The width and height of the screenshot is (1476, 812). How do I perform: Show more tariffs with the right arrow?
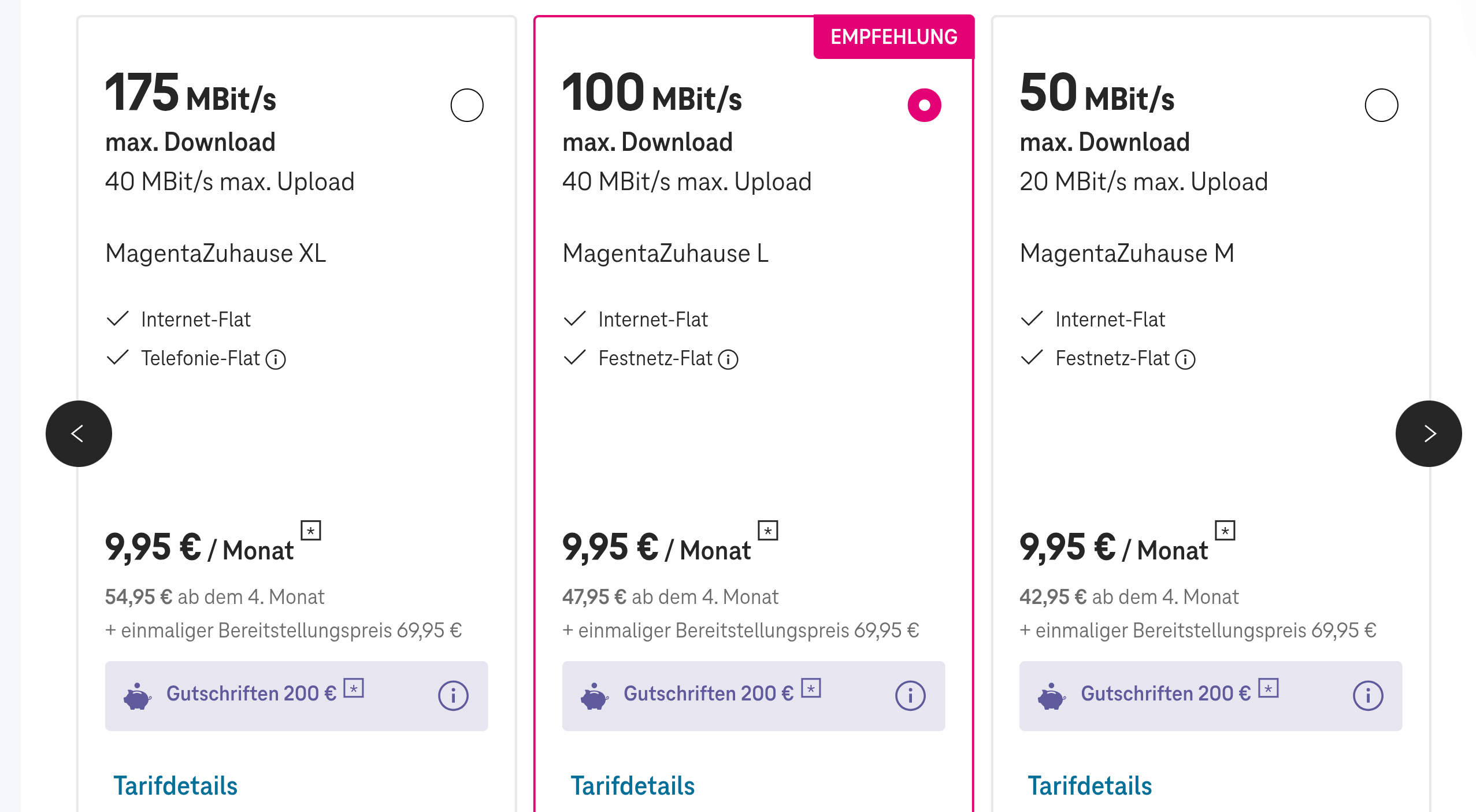click(1430, 433)
